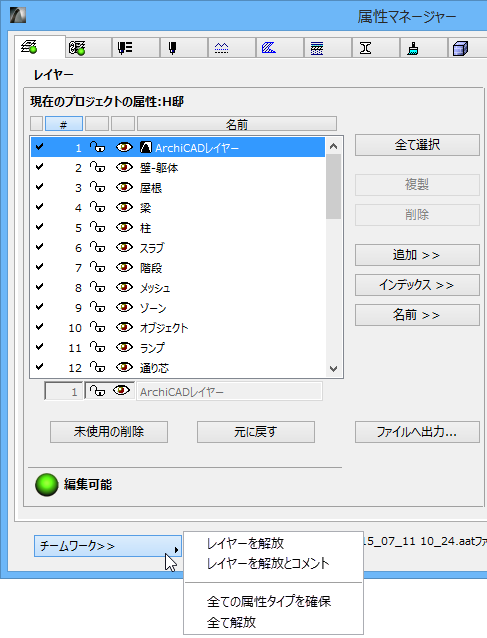Viewport: 487px width, 638px height.
Task: Hide the メッシュ layer via eye icon
Action: point(124,287)
